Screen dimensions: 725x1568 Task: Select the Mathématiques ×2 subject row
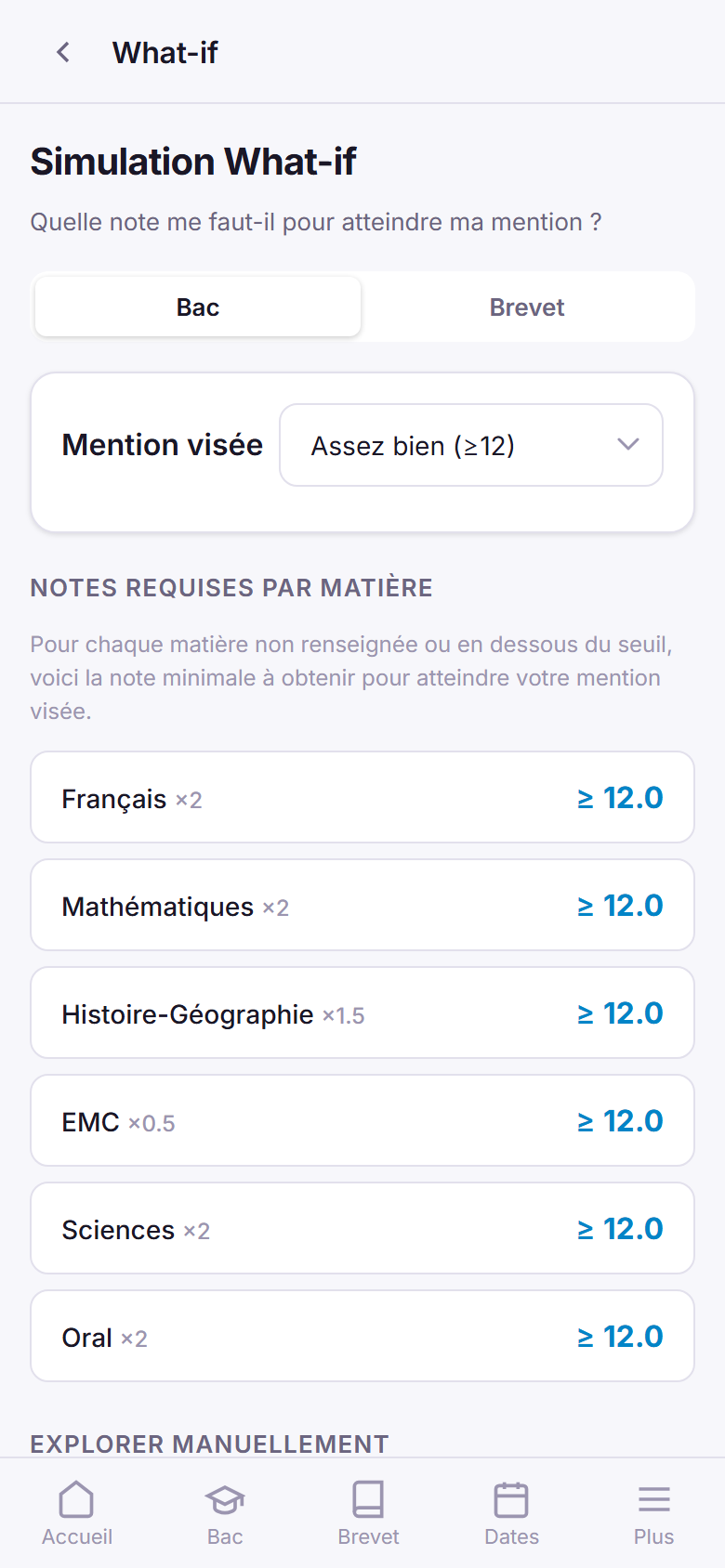tap(362, 906)
